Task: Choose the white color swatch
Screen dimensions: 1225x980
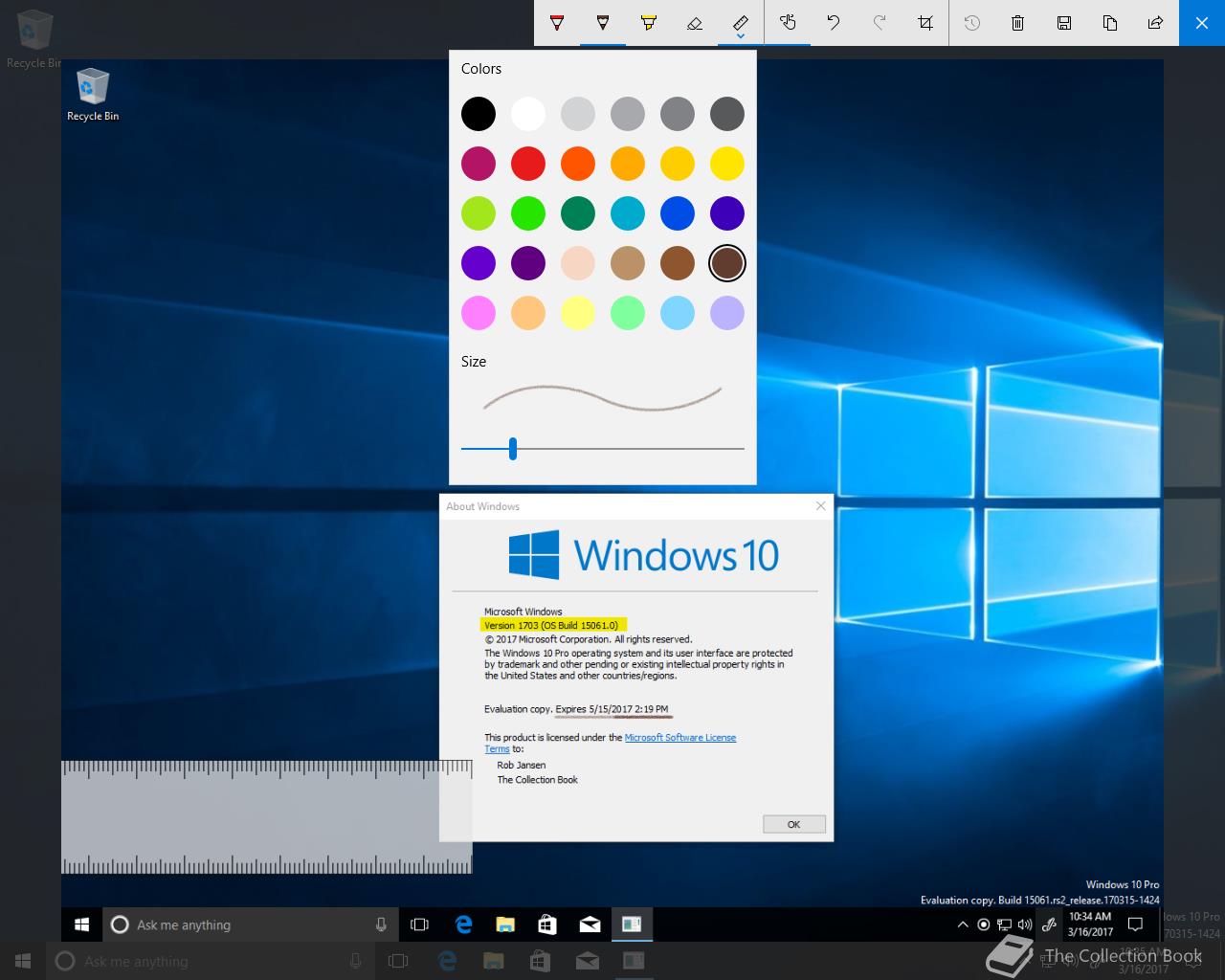Action: [528, 114]
